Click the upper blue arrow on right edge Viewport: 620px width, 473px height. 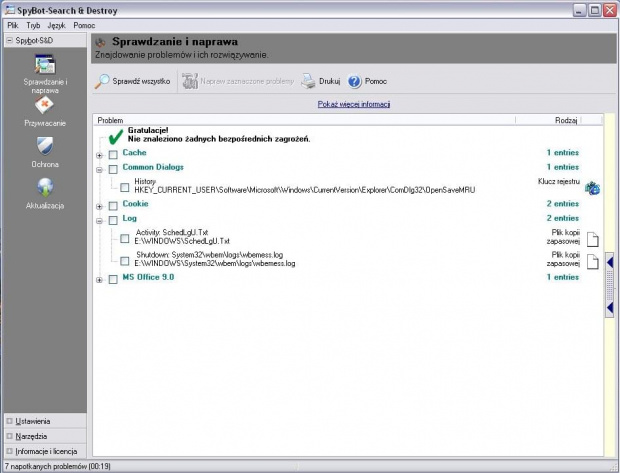coord(609,262)
